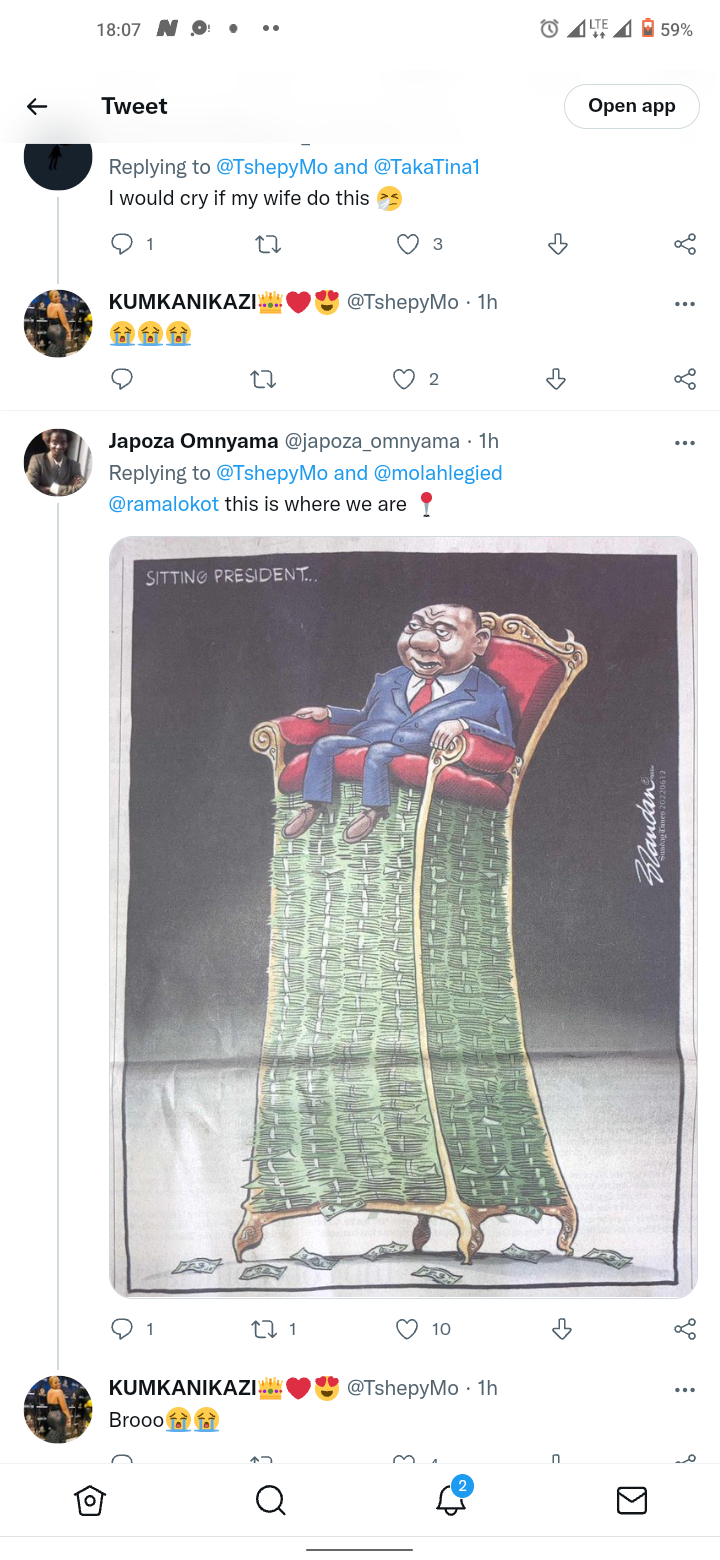Share the Japoza Omnyama cartoon tweet
The width and height of the screenshot is (720, 1560).
(685, 1329)
